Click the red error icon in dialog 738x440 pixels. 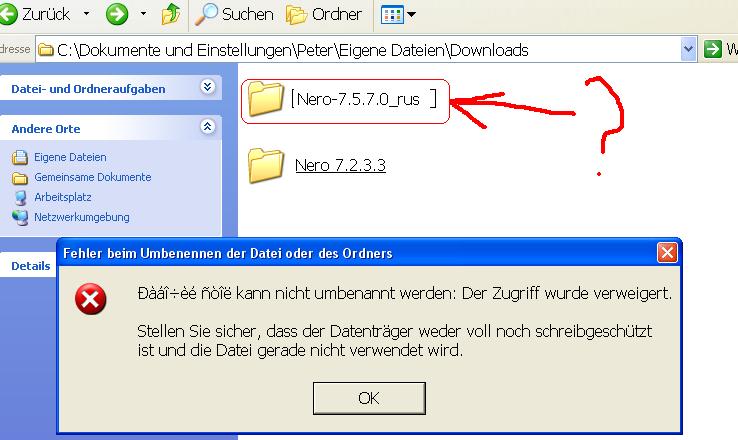(90, 299)
